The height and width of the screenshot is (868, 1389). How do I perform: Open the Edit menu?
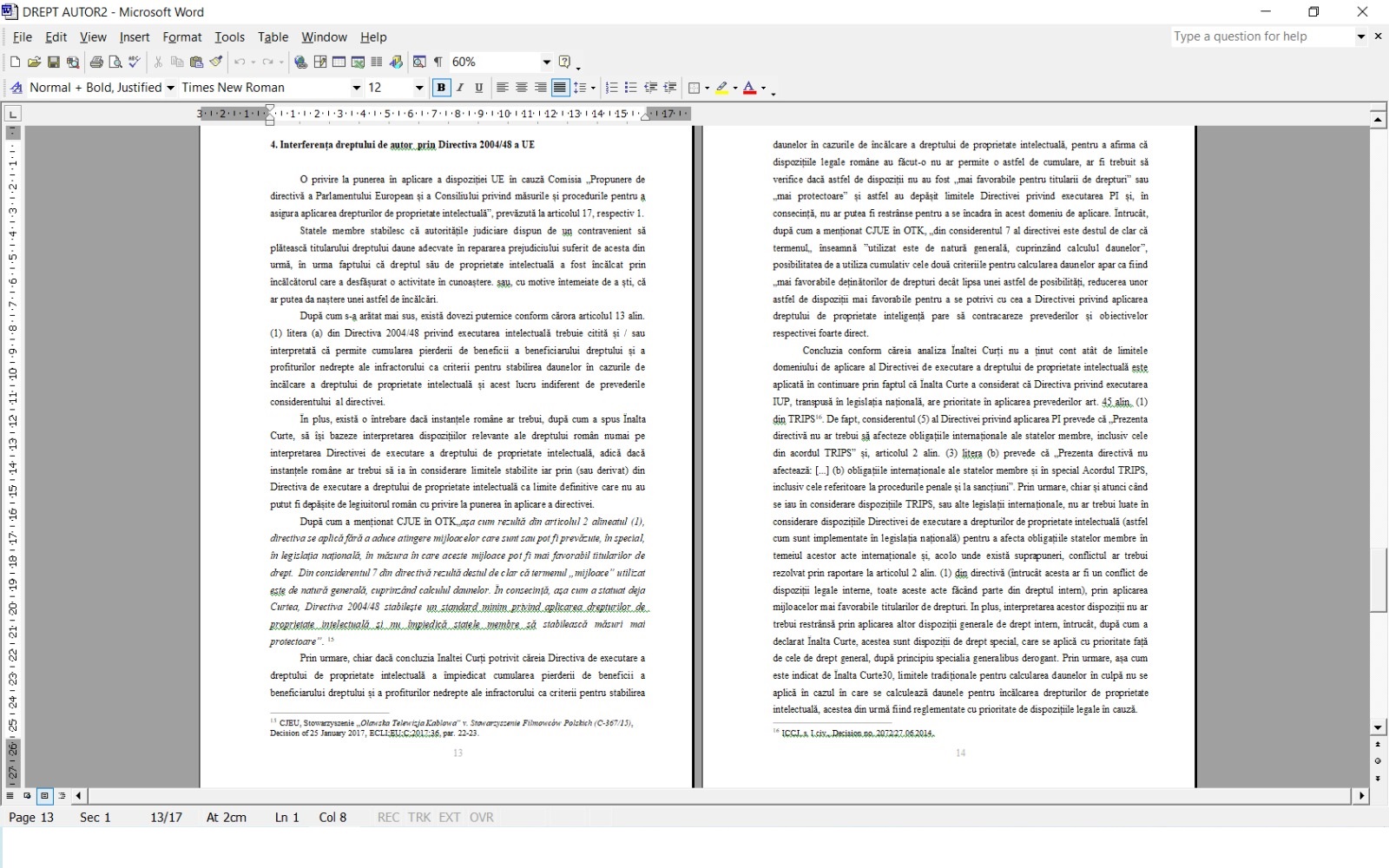(56, 37)
